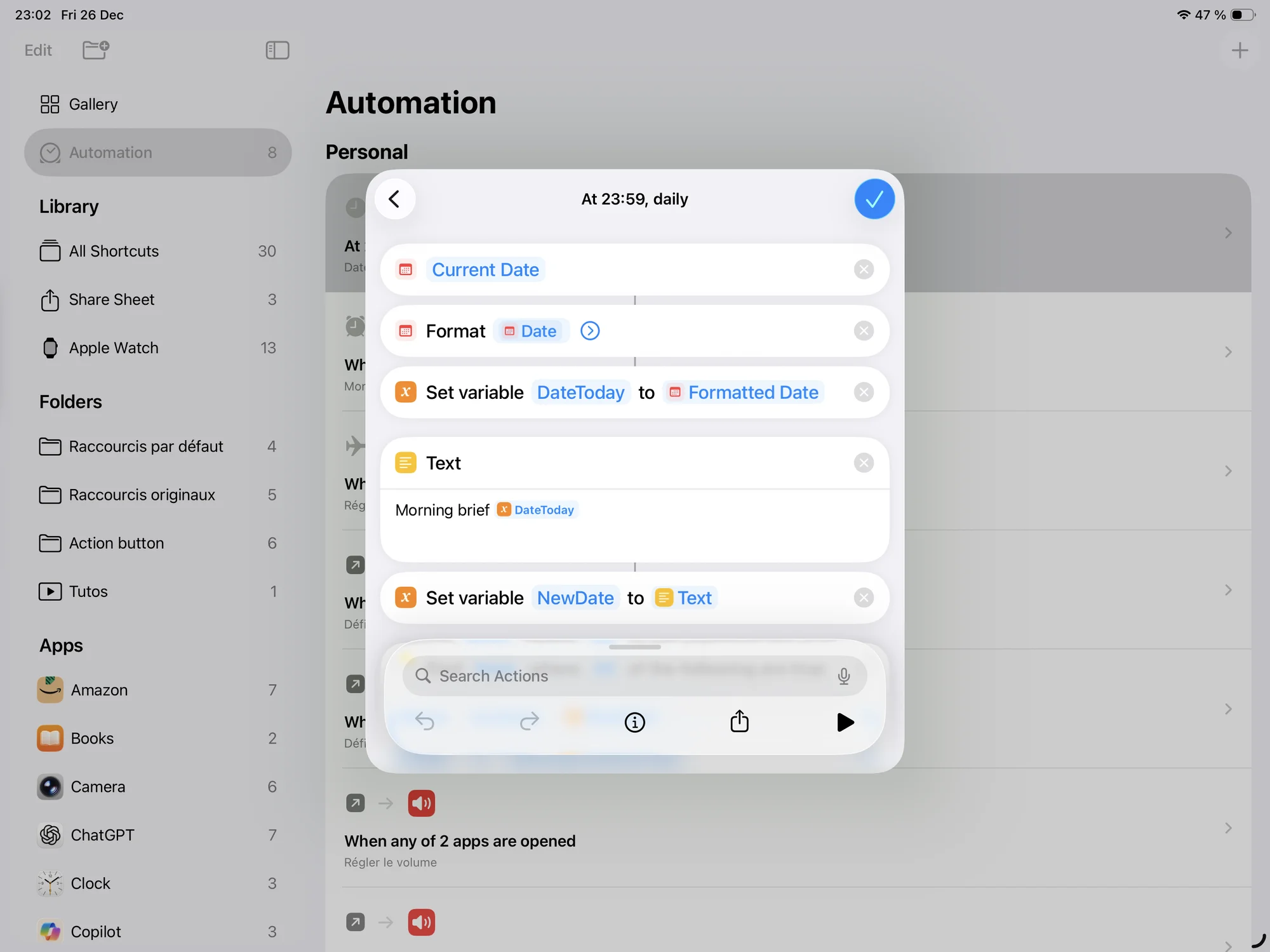Delete the Text action with its X

pos(863,463)
